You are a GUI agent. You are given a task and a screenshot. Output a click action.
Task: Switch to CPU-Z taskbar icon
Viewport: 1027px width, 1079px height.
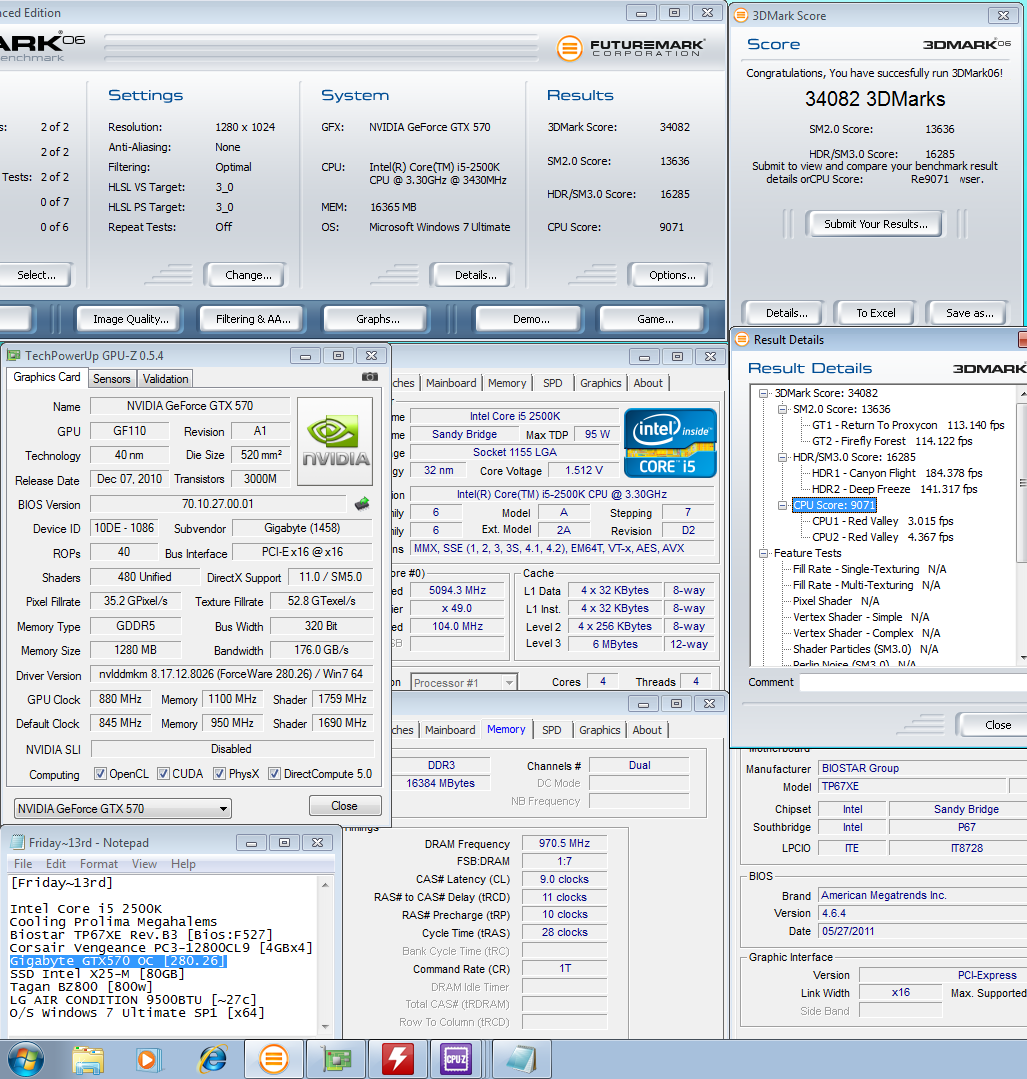pos(456,1059)
